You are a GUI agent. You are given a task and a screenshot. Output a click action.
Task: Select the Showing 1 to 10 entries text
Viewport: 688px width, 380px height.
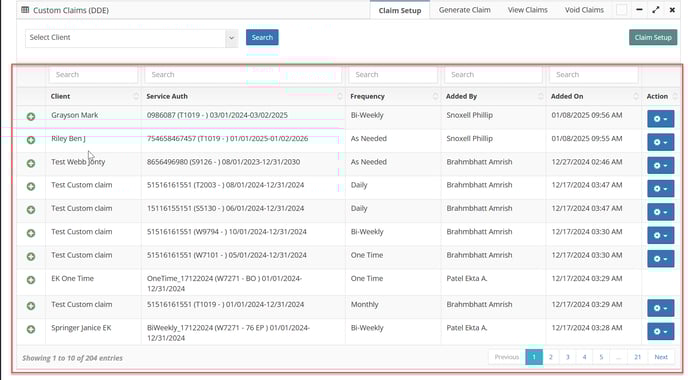tap(72, 358)
